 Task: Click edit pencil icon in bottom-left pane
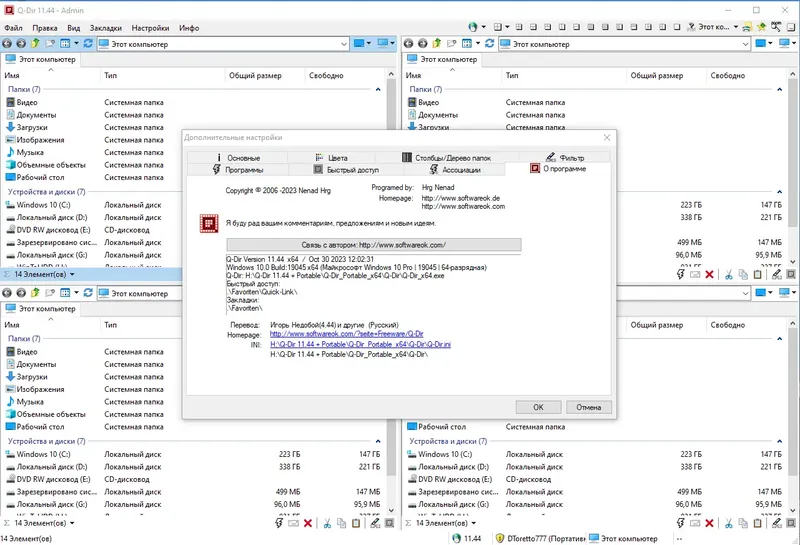pos(375,523)
